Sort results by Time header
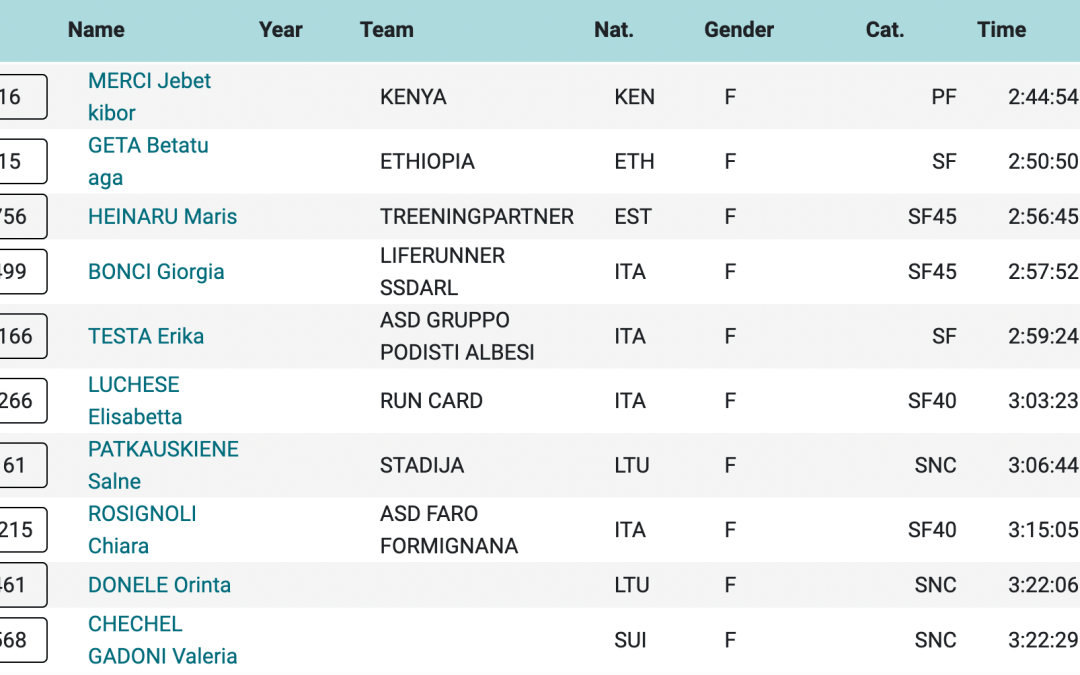Screen dimensions: 1080x675 click(1002, 30)
